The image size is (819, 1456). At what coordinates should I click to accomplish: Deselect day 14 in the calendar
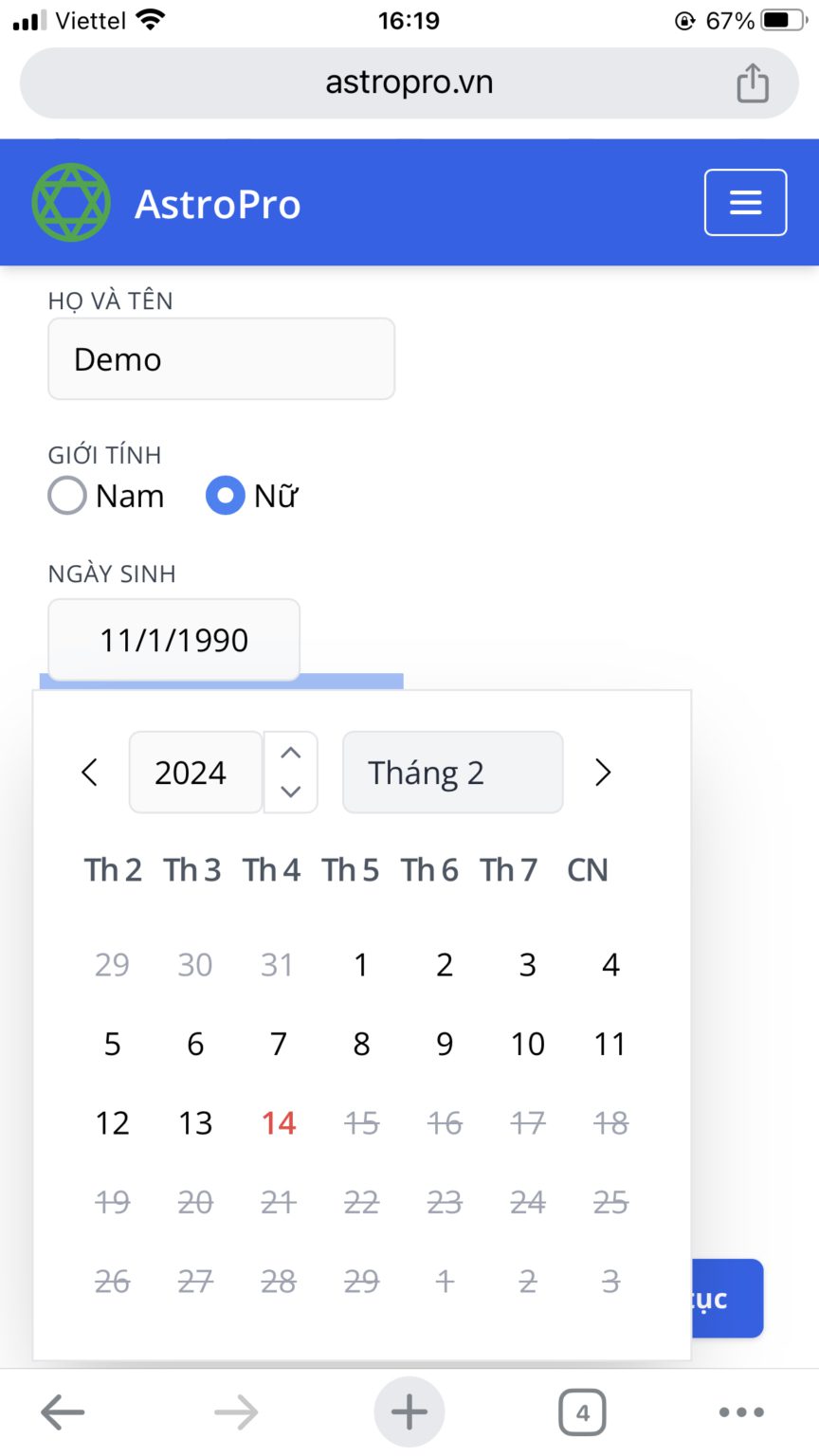(x=278, y=1122)
